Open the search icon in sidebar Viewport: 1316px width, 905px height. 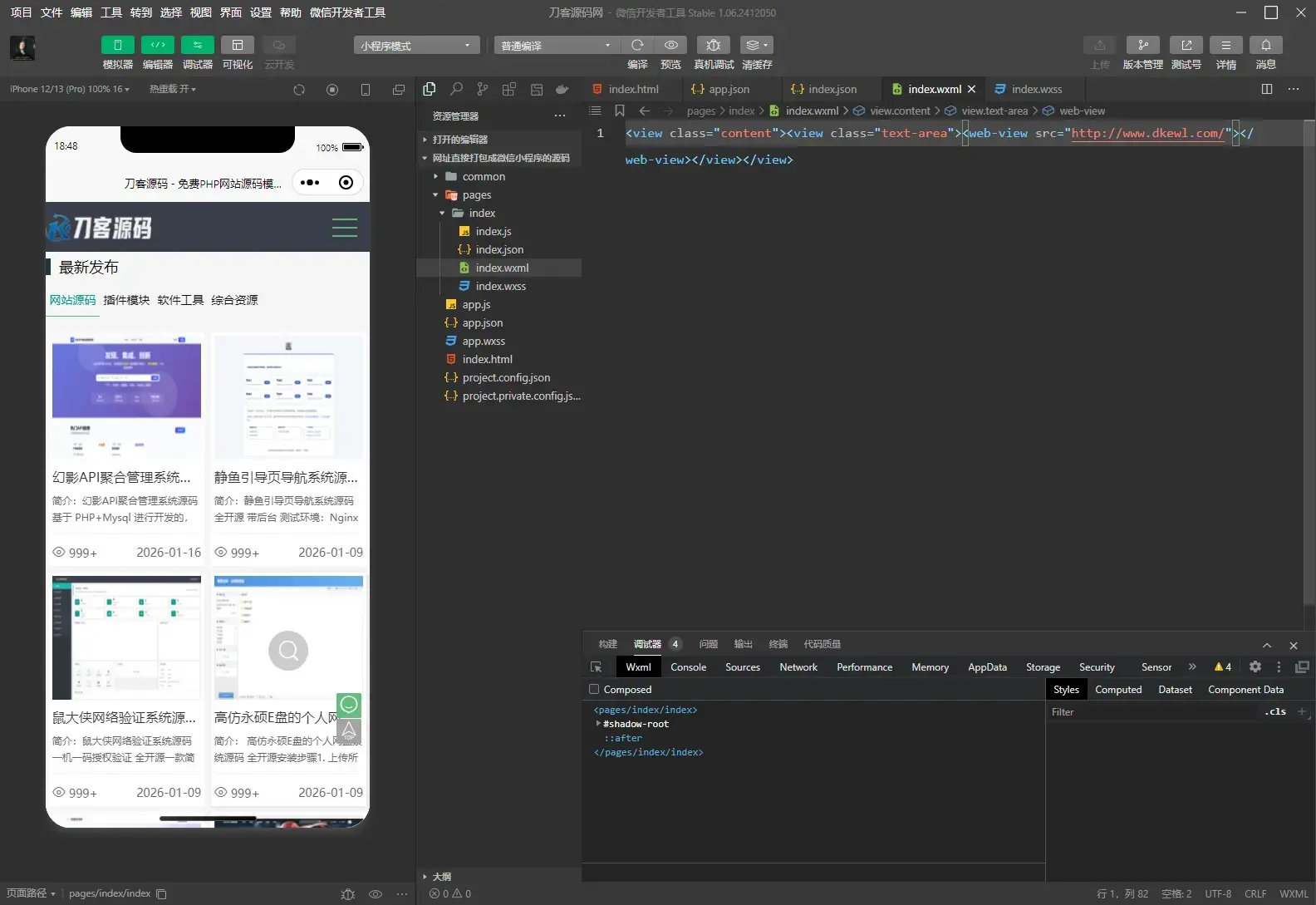click(x=456, y=89)
